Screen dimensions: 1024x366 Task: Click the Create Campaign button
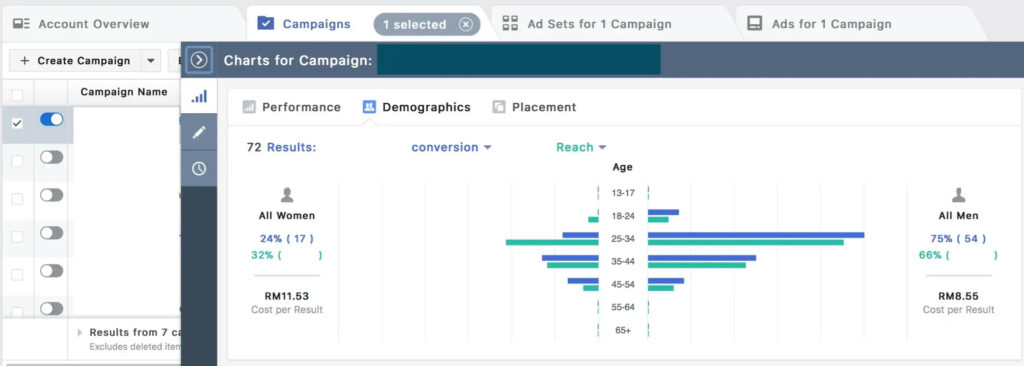tap(75, 61)
